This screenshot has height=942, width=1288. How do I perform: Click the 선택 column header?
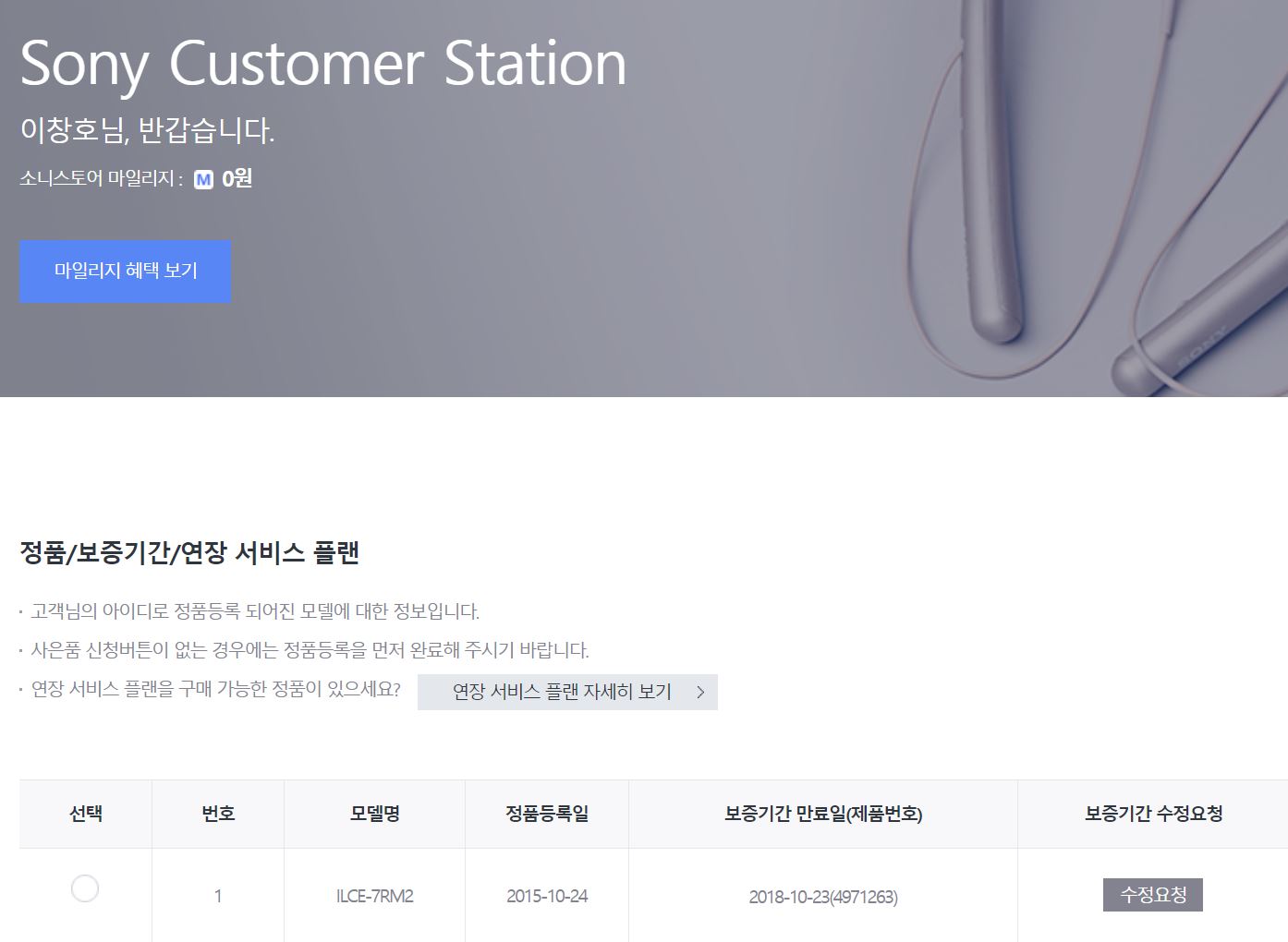coord(85,814)
